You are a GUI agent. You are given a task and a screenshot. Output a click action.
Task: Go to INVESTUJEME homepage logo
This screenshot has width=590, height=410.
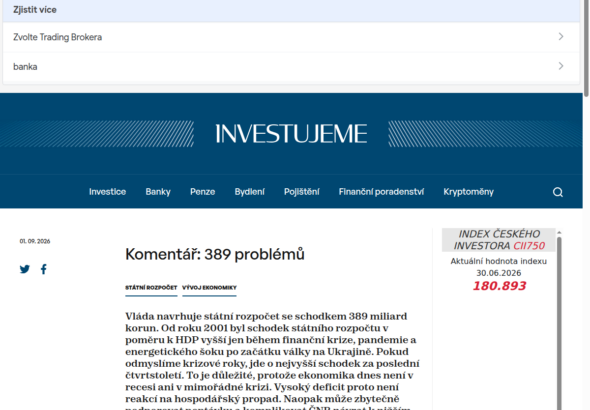(x=291, y=134)
